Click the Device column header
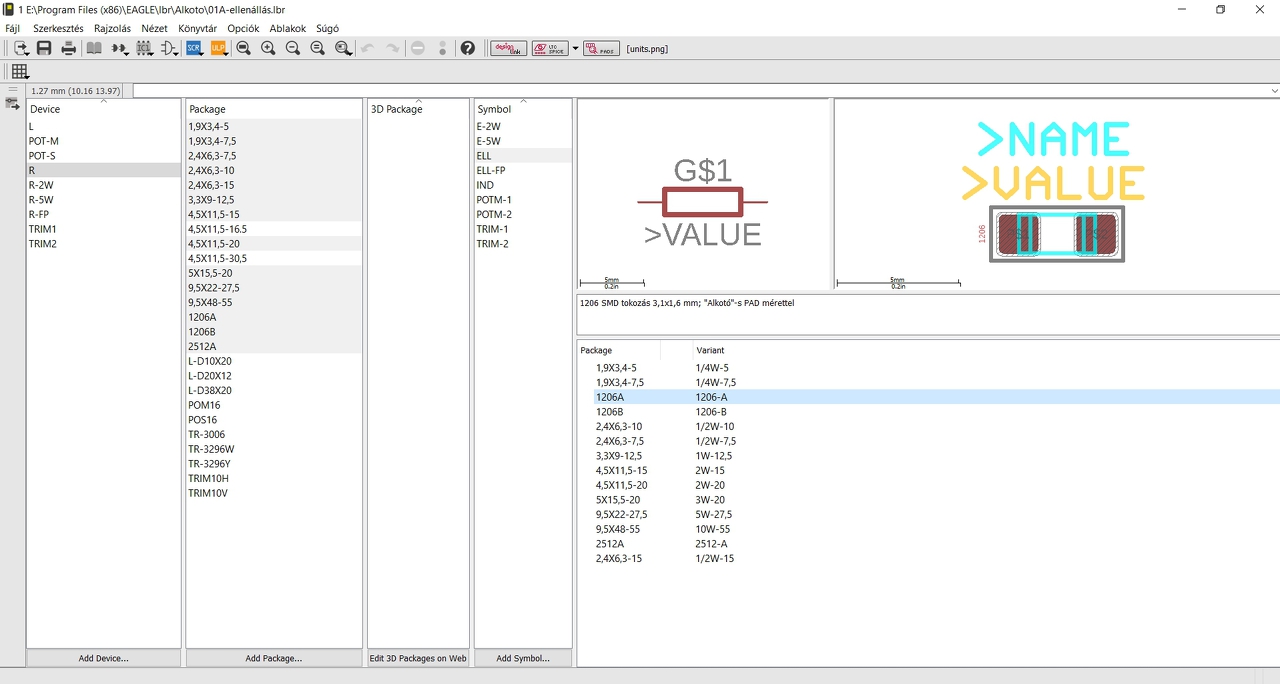The height and width of the screenshot is (684, 1280). tap(104, 109)
